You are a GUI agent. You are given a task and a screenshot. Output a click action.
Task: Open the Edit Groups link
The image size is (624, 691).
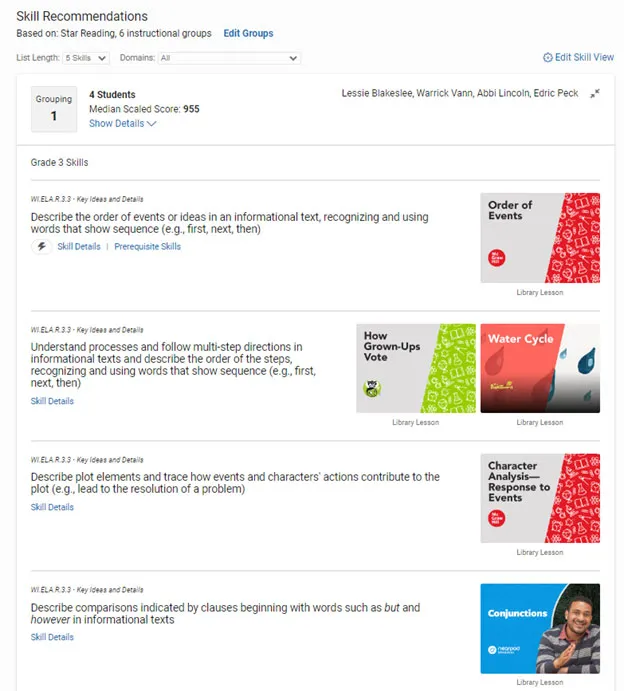pyautogui.click(x=248, y=33)
